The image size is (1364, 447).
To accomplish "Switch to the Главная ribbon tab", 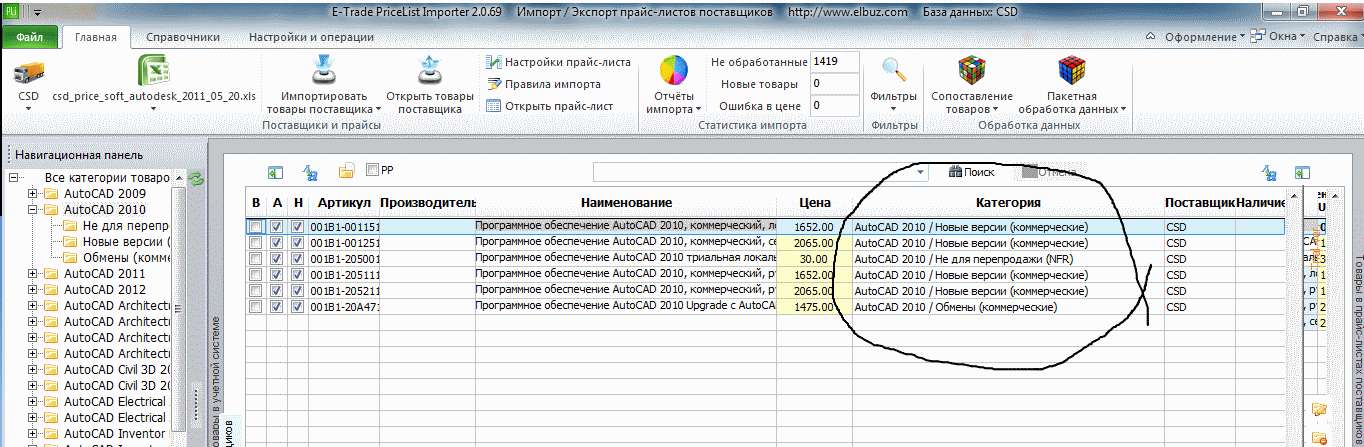I will [x=96, y=37].
